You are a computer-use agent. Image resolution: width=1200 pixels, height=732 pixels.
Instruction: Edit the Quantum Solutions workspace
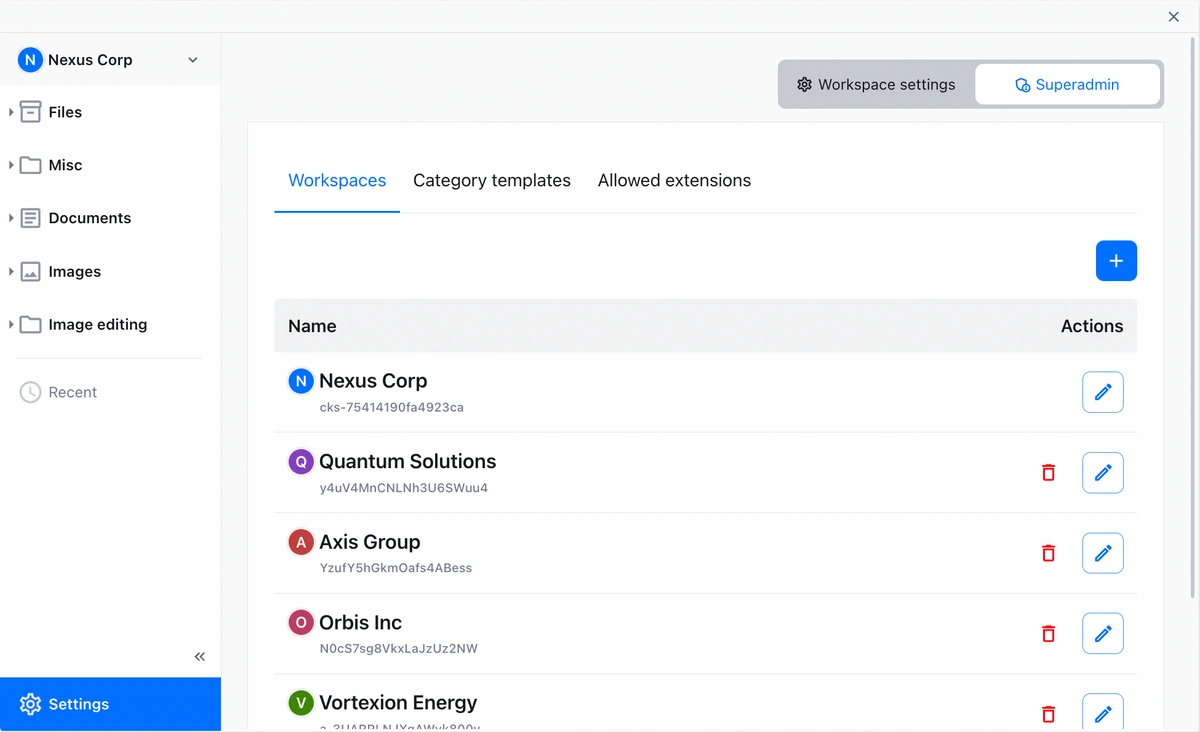point(1102,473)
